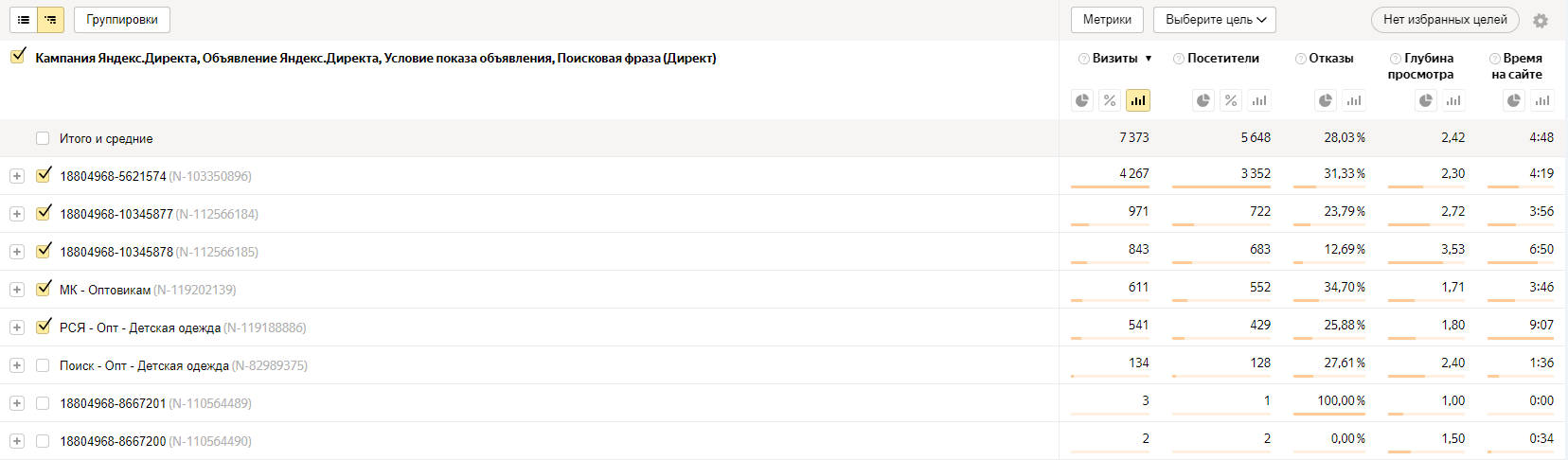Sort table by Отказы column

pos(1330,59)
